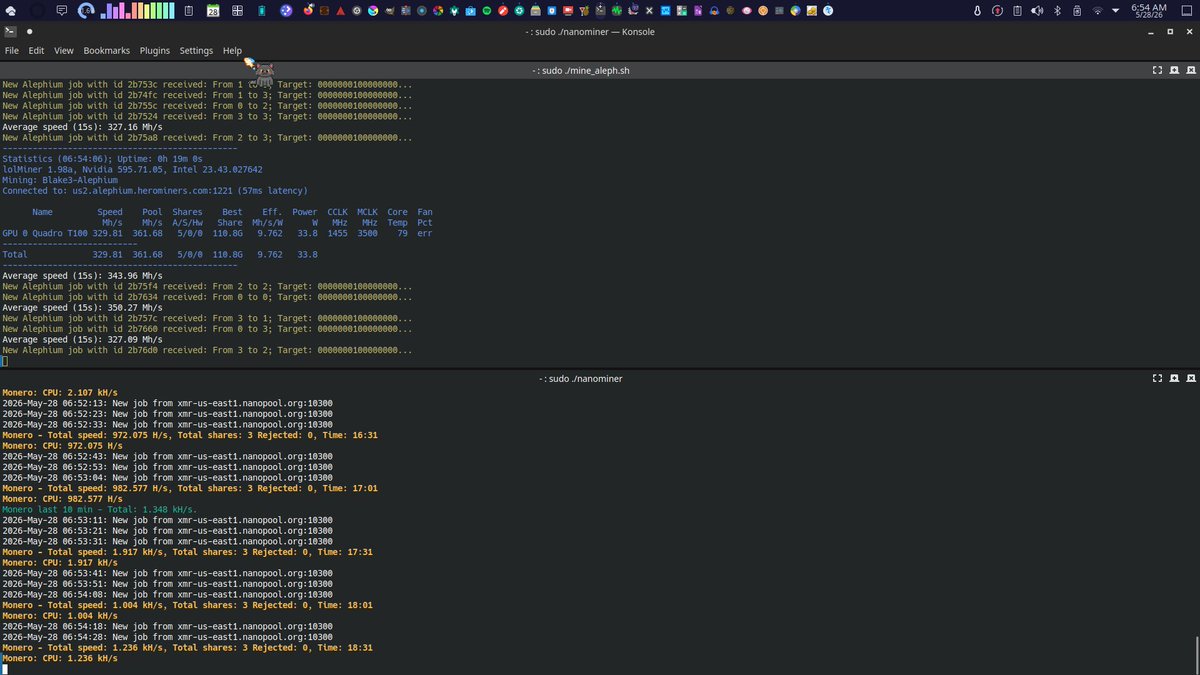Click 'Total speed: 972.075 H/s' summary line

pyautogui.click(x=189, y=435)
